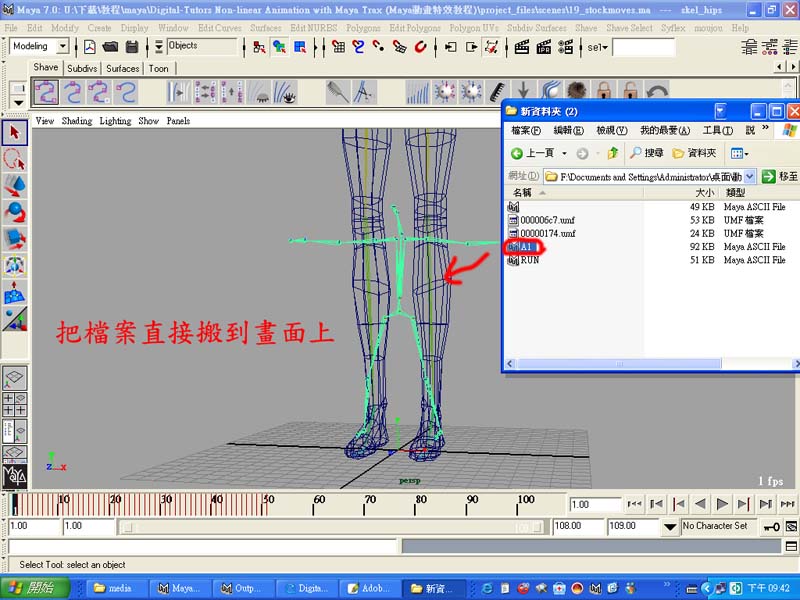
Task: Select the RUN Maya ASCII file
Action: click(x=523, y=260)
